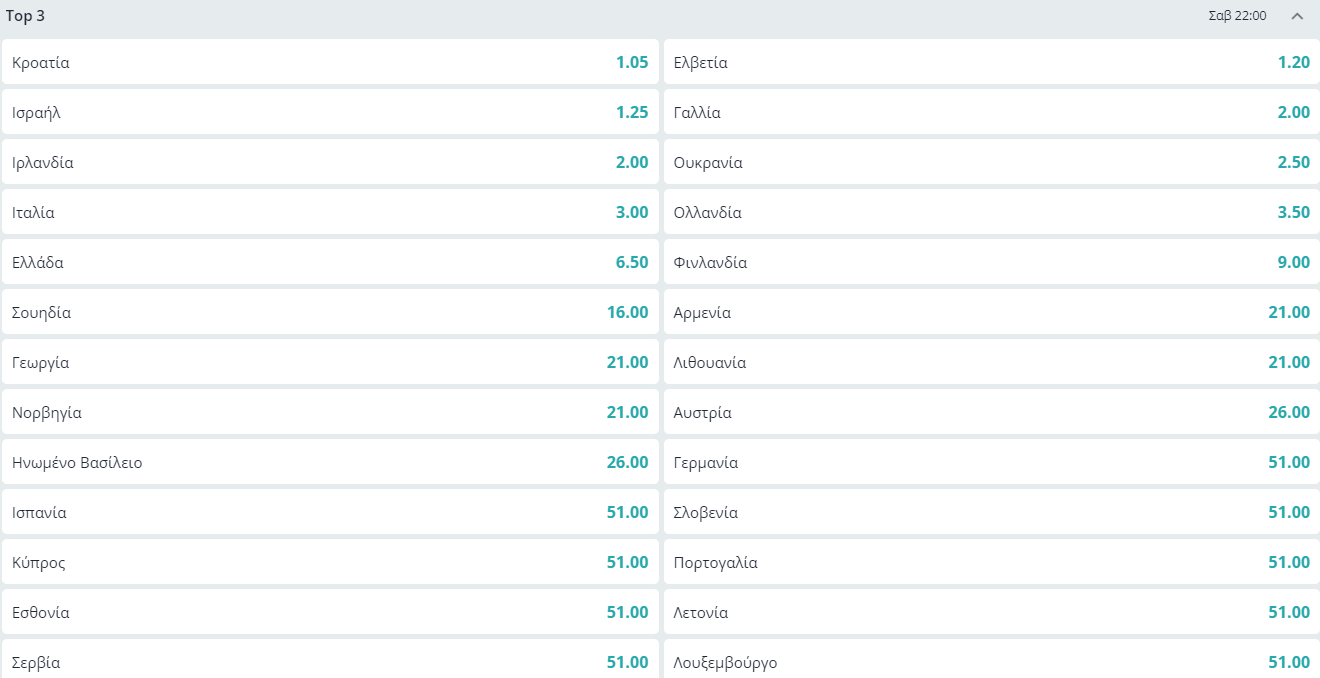This screenshot has width=1320, height=678.
Task: Select Ουκρανία odds 2.50
Action: (991, 162)
